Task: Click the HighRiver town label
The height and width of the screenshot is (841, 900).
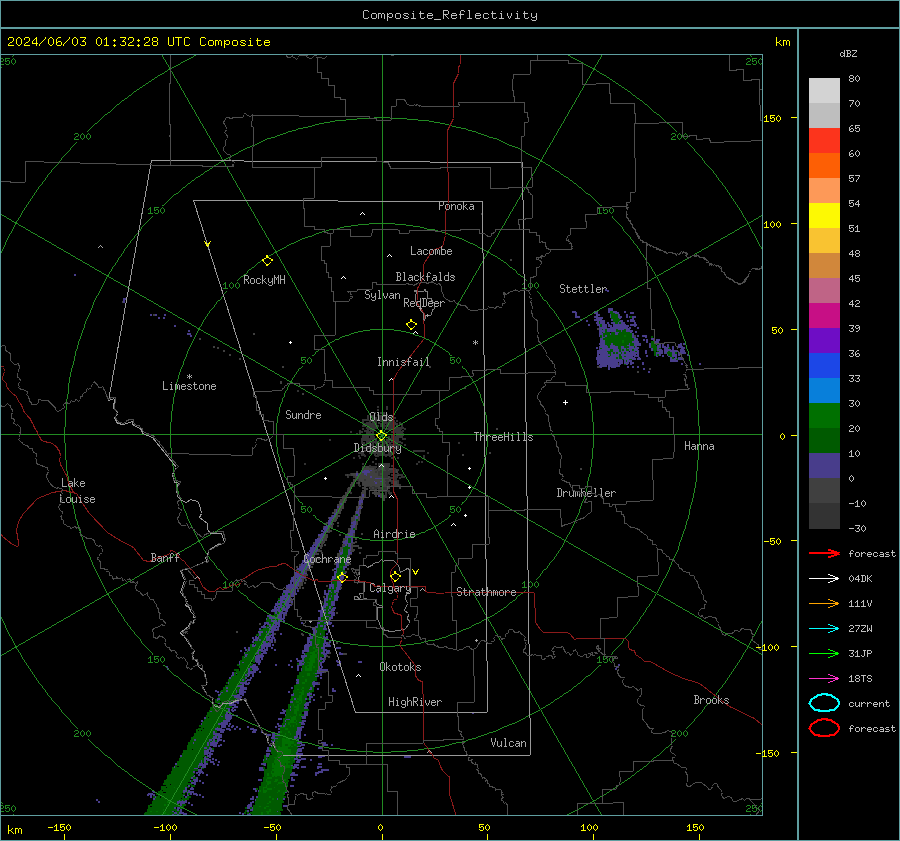Action: tap(415, 702)
